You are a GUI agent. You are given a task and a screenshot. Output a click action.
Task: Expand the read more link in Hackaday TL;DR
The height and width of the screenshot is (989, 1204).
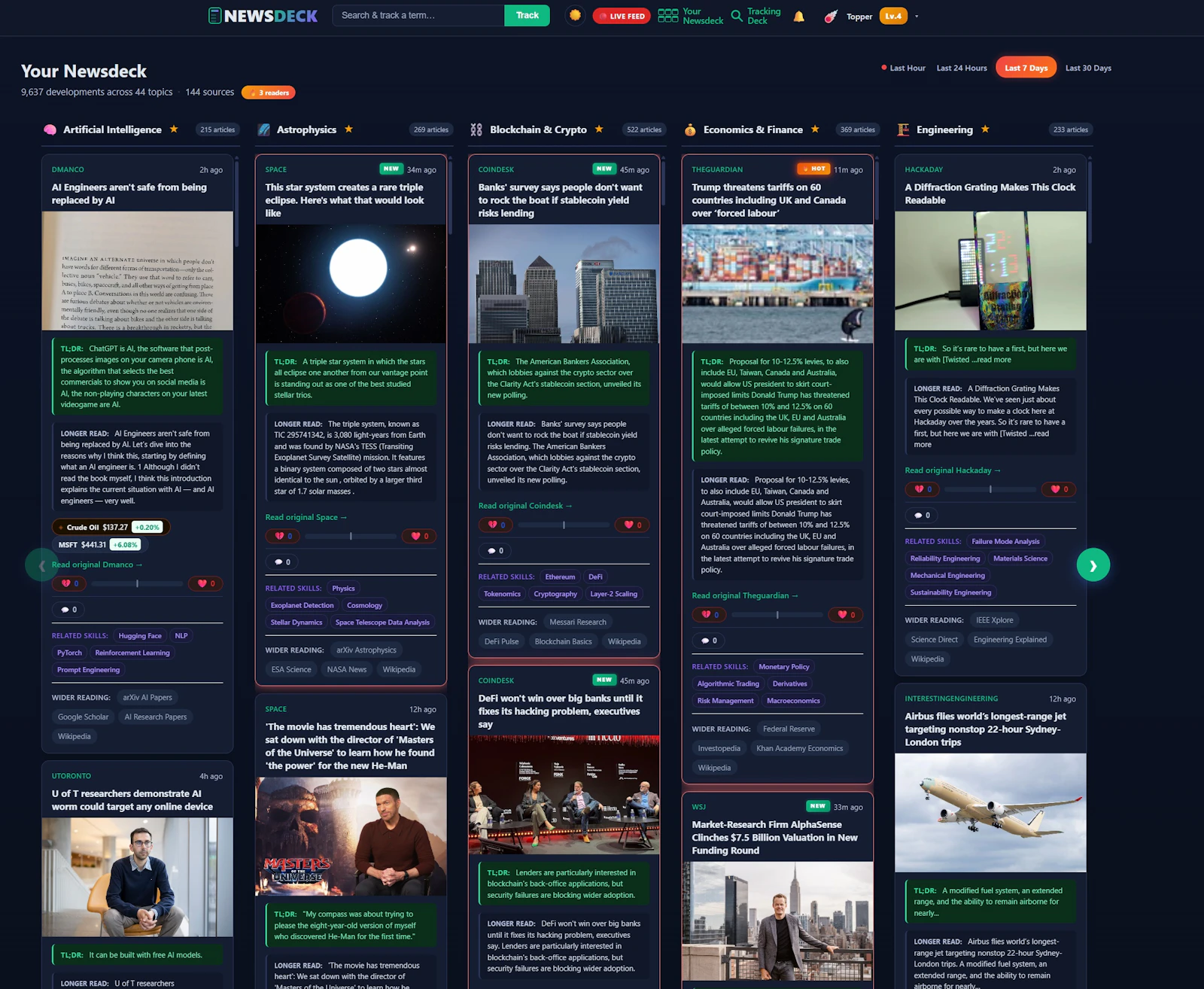coord(993,360)
